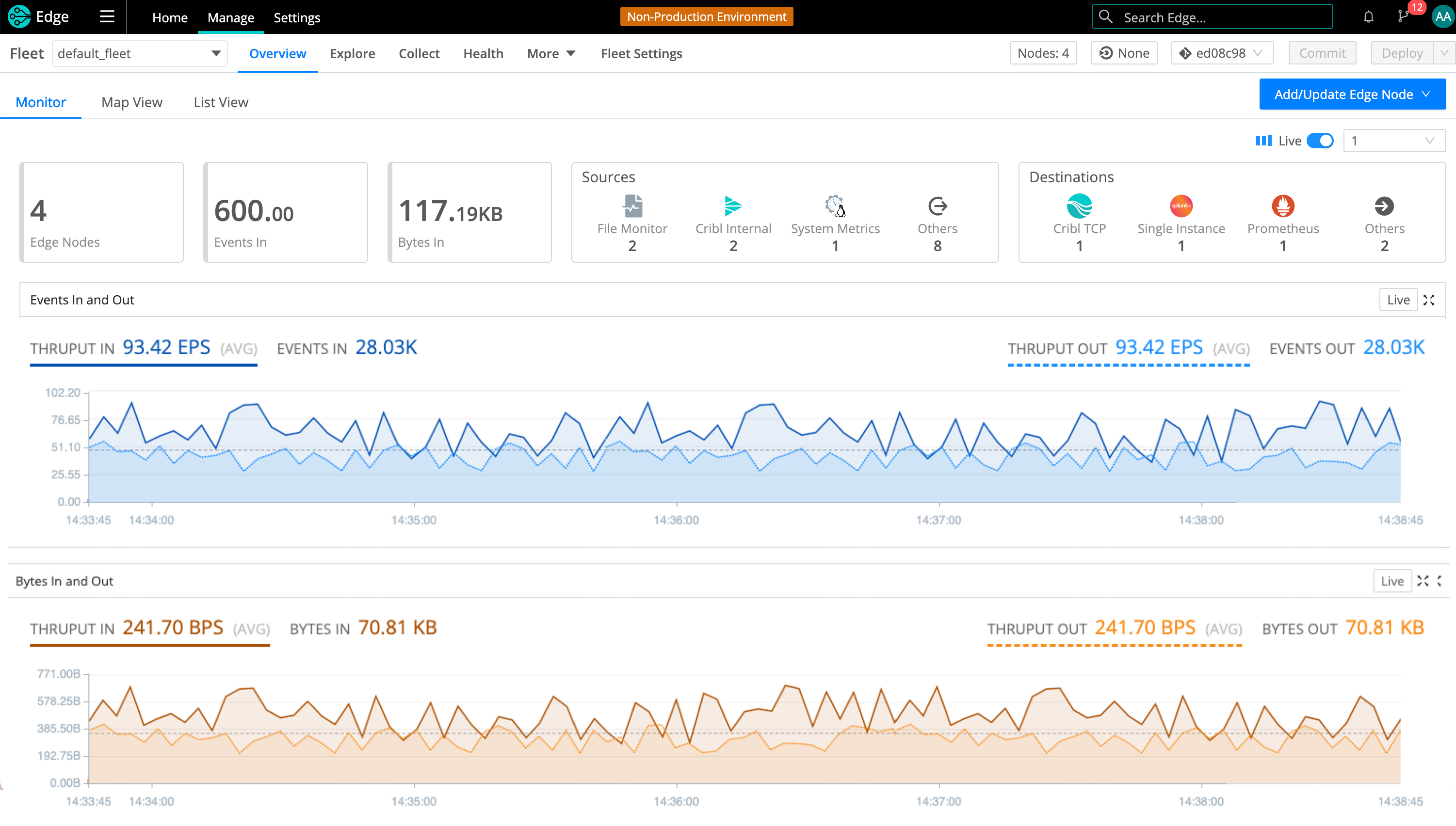Select the System Metrics source icon
This screenshot has width=1456, height=826.
835,206
